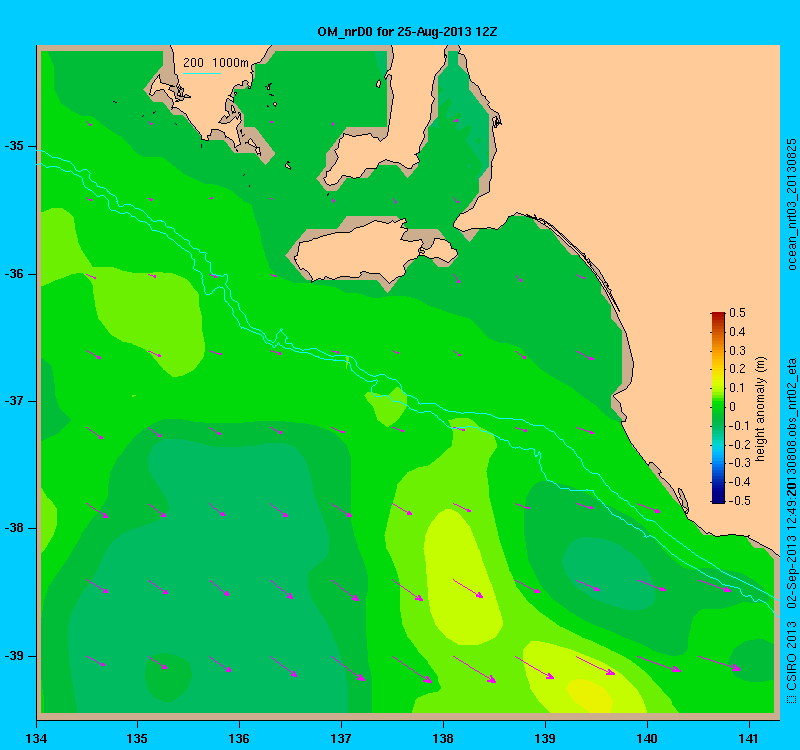Image resolution: width=800 pixels, height=750 pixels.
Task: Click the 0.3 colorbar tick label
Action: coord(737,351)
